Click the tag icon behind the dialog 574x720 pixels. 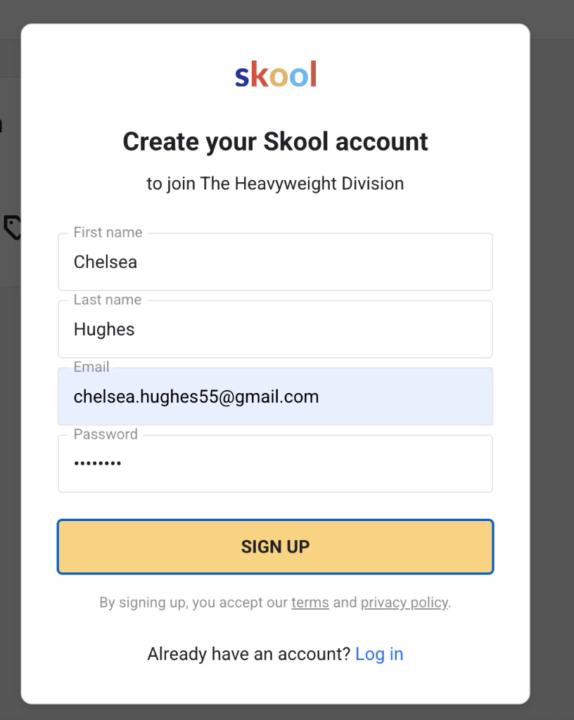coord(12,226)
